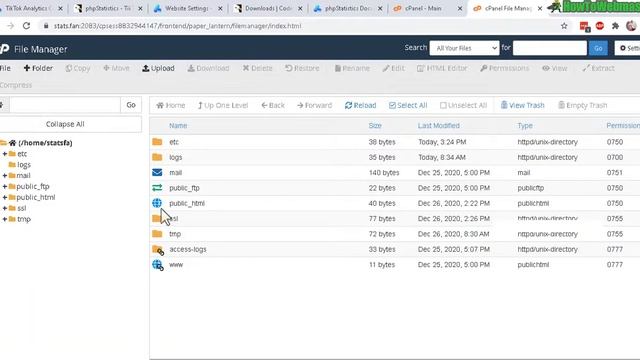Create a new Folder from toolbar
Viewport: 640px width, 360px height.
pyautogui.click(x=38, y=68)
